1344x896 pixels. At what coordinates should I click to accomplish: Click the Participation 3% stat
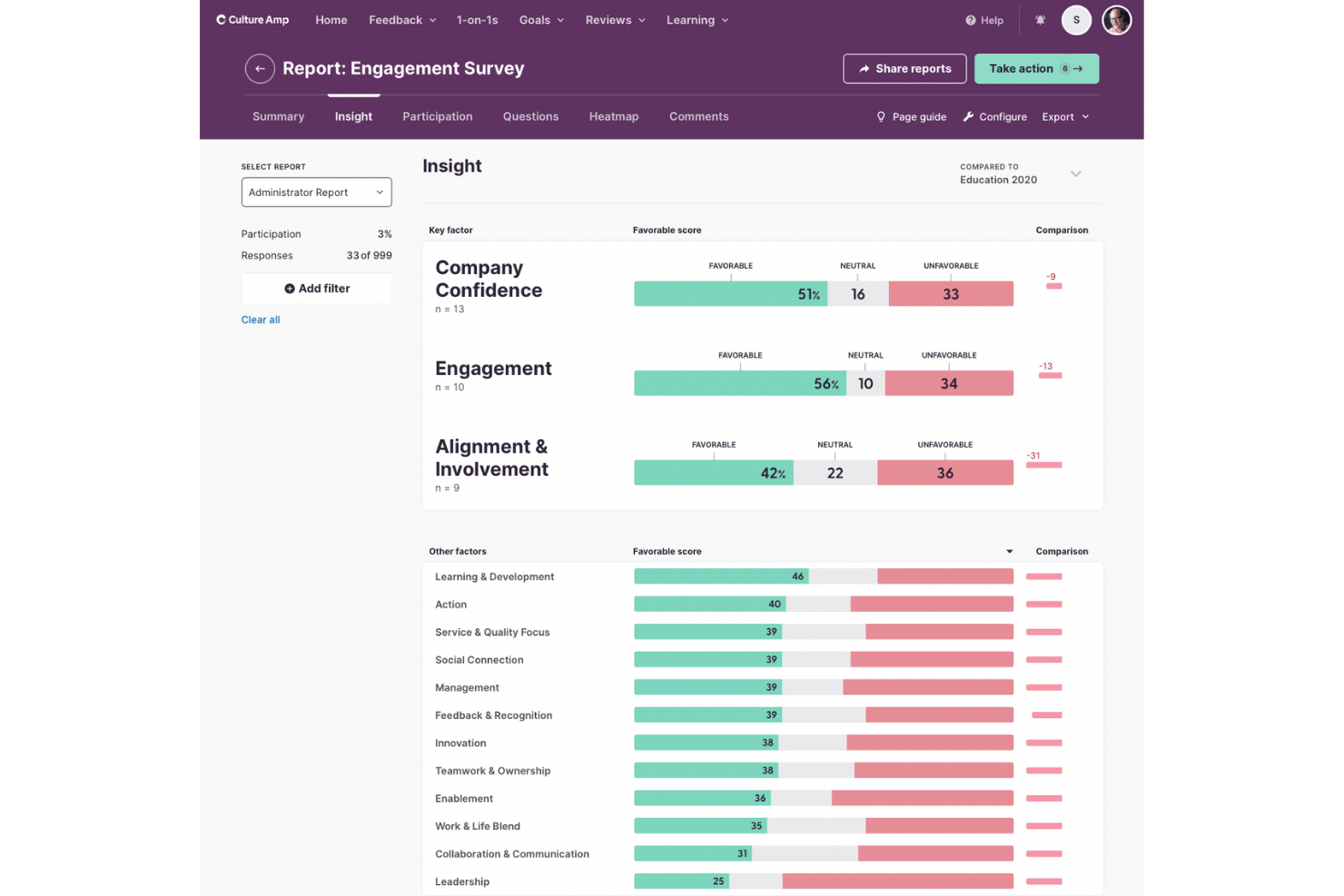point(316,234)
